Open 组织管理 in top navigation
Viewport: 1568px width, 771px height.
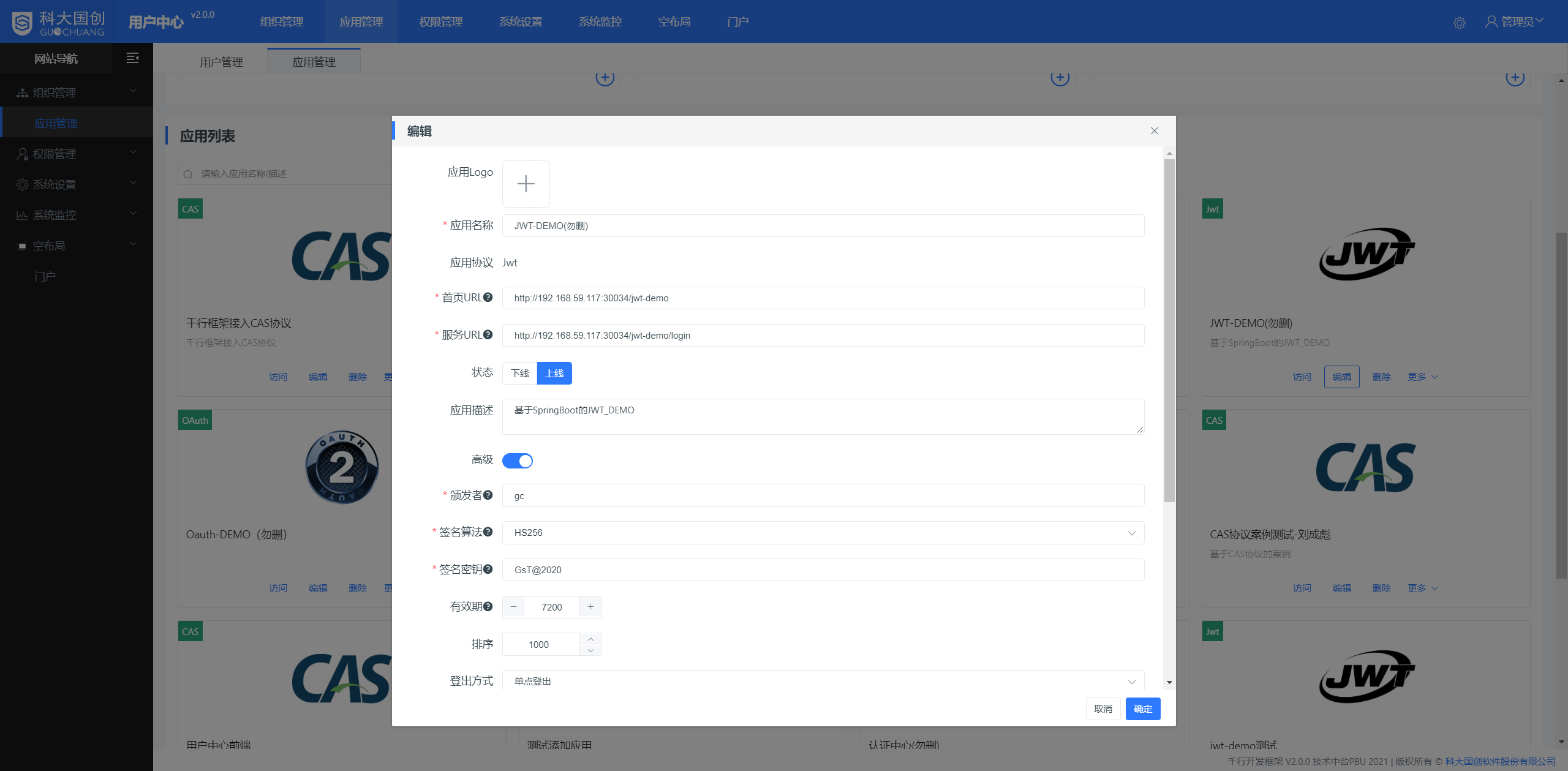coord(282,21)
